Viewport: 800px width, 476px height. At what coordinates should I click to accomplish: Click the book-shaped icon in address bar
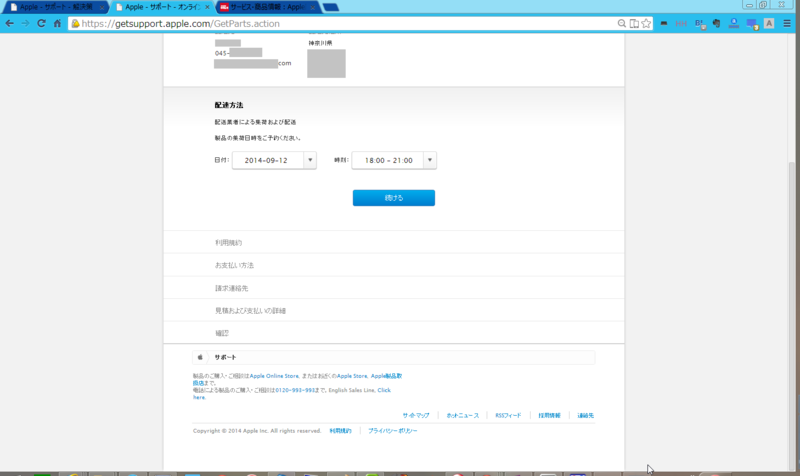coord(634,23)
